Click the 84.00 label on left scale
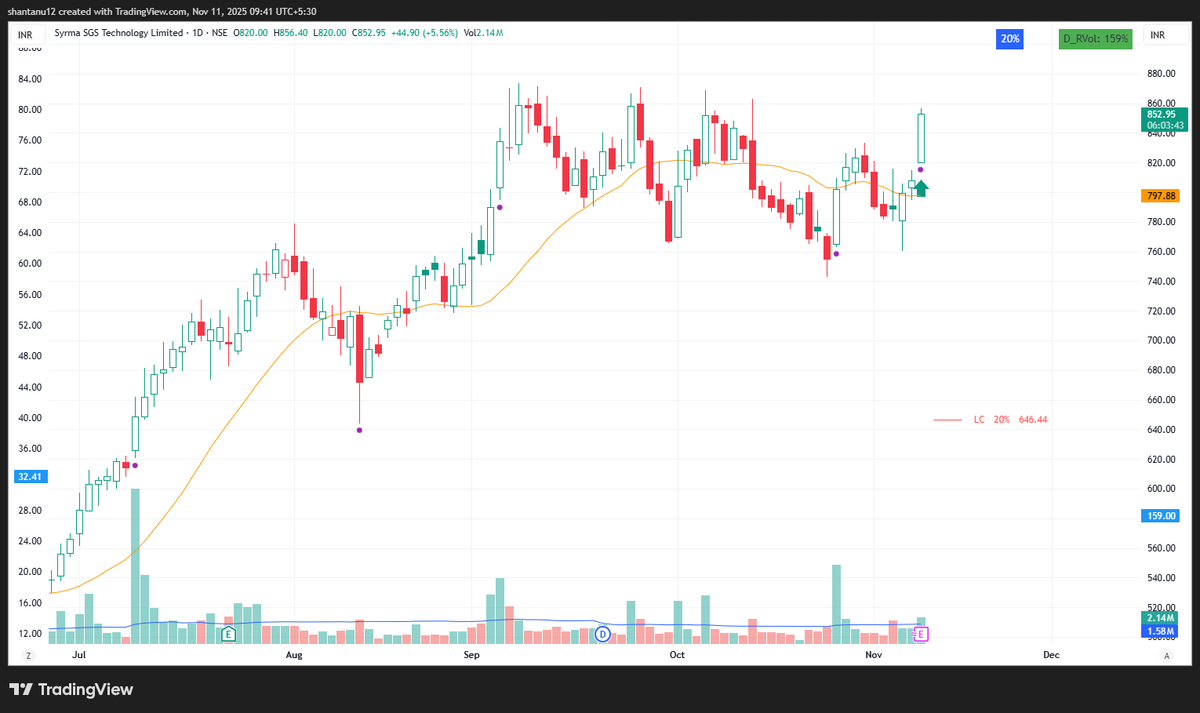The height and width of the screenshot is (713, 1200). (29, 78)
